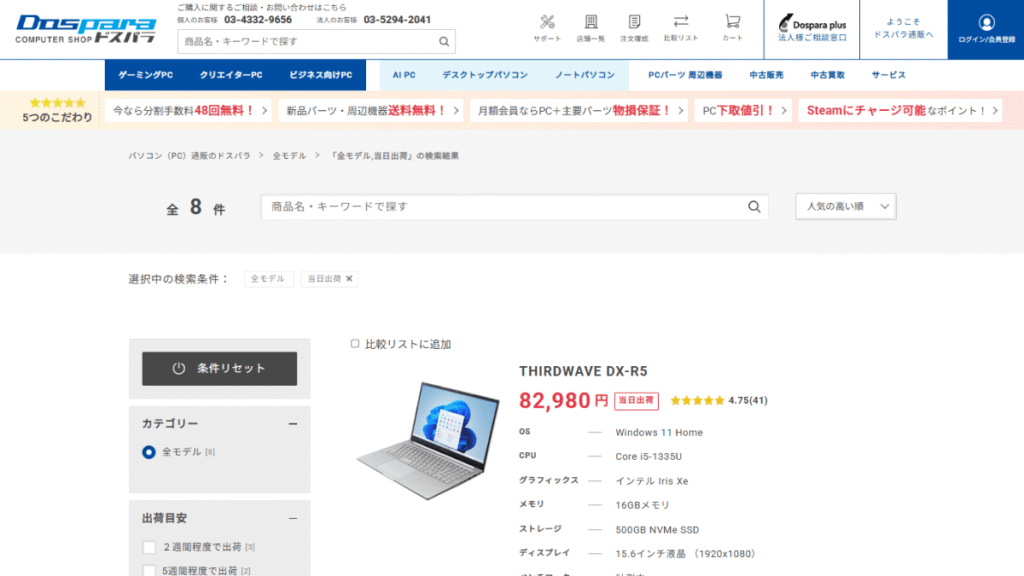Open the THIRDWAVE DX-R5 product title
The height and width of the screenshot is (576, 1024).
tap(583, 372)
